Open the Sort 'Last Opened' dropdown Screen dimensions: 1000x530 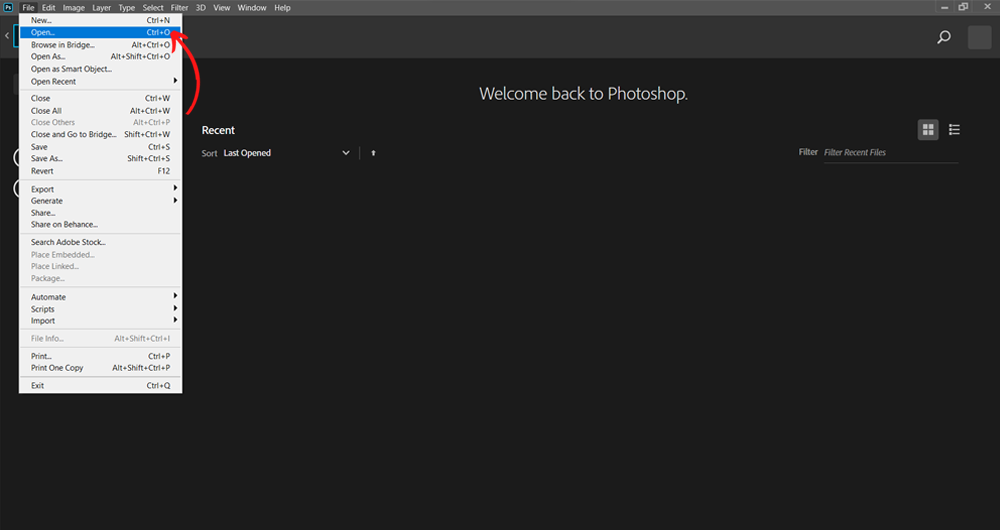(286, 153)
